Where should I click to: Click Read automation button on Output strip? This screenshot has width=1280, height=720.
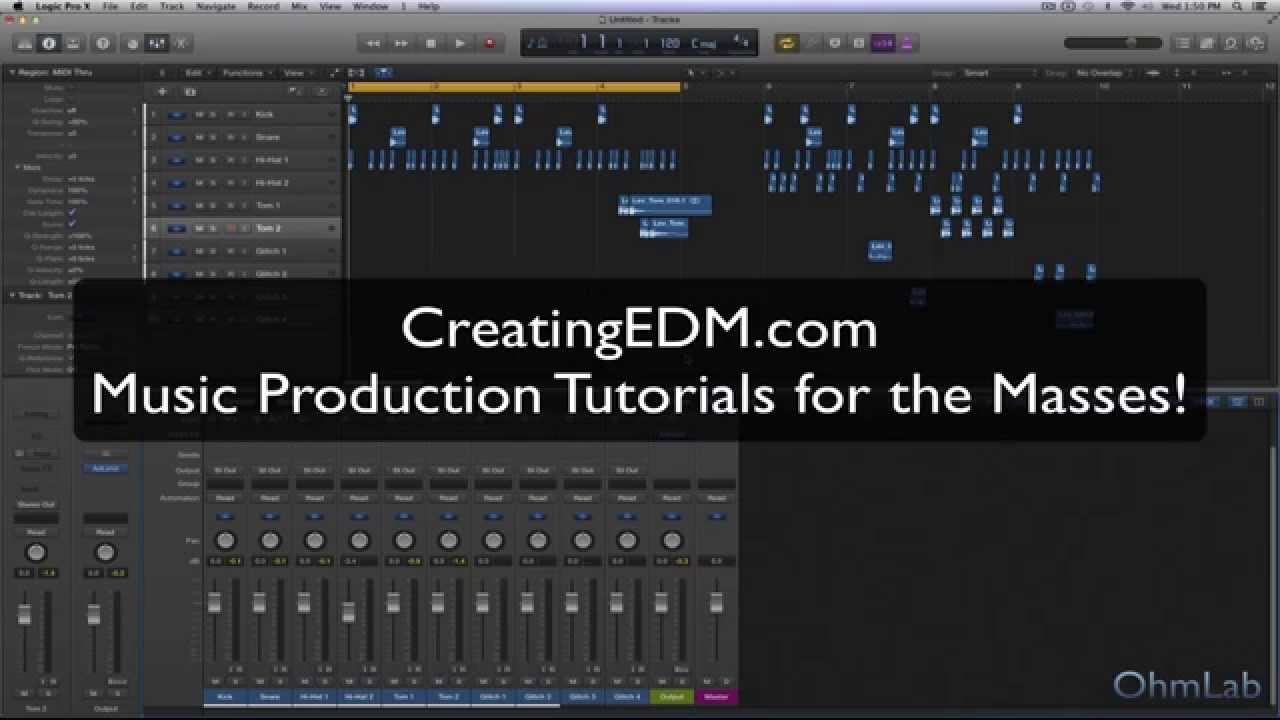[671, 498]
